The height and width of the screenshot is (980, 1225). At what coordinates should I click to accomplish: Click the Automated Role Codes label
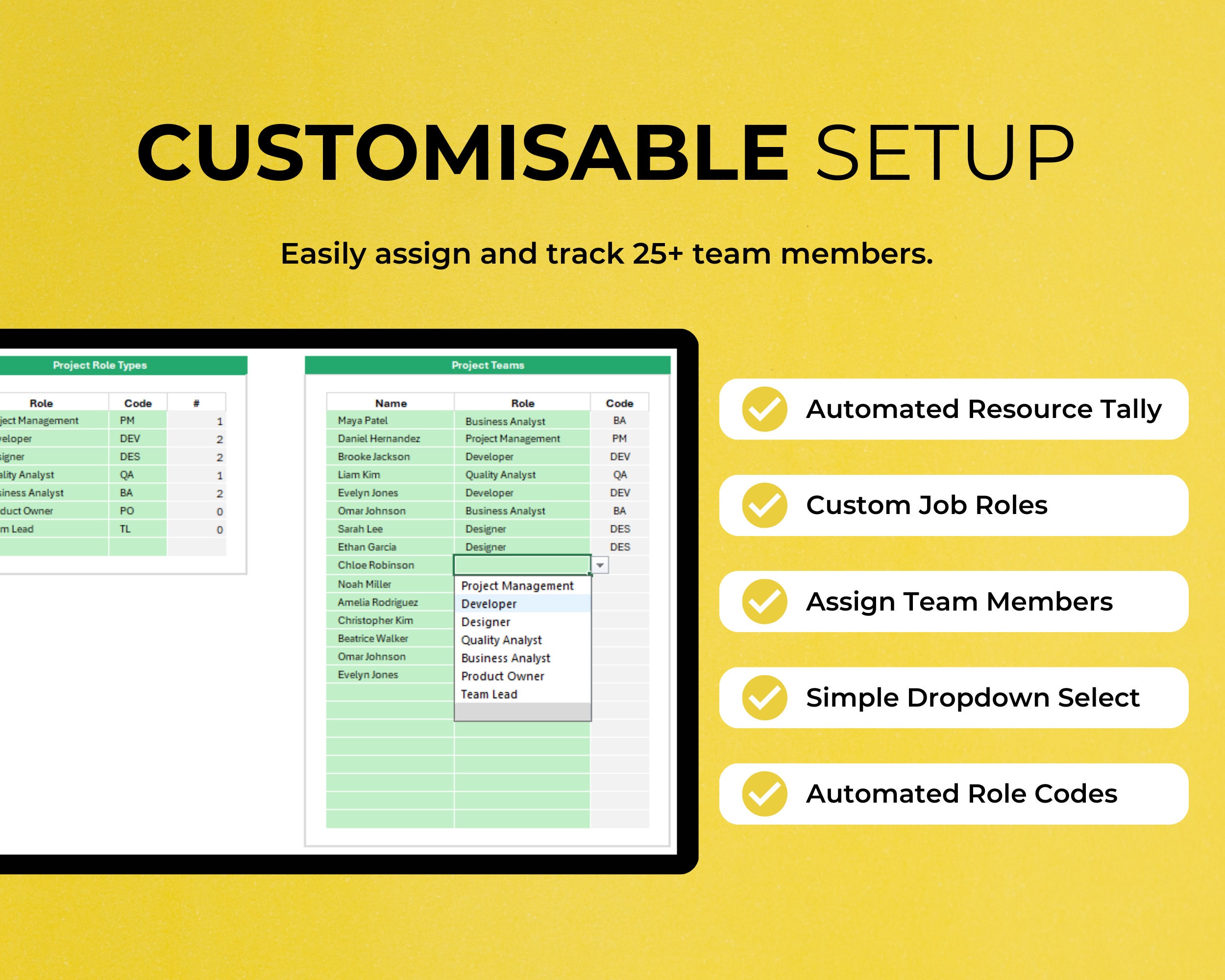point(961,794)
